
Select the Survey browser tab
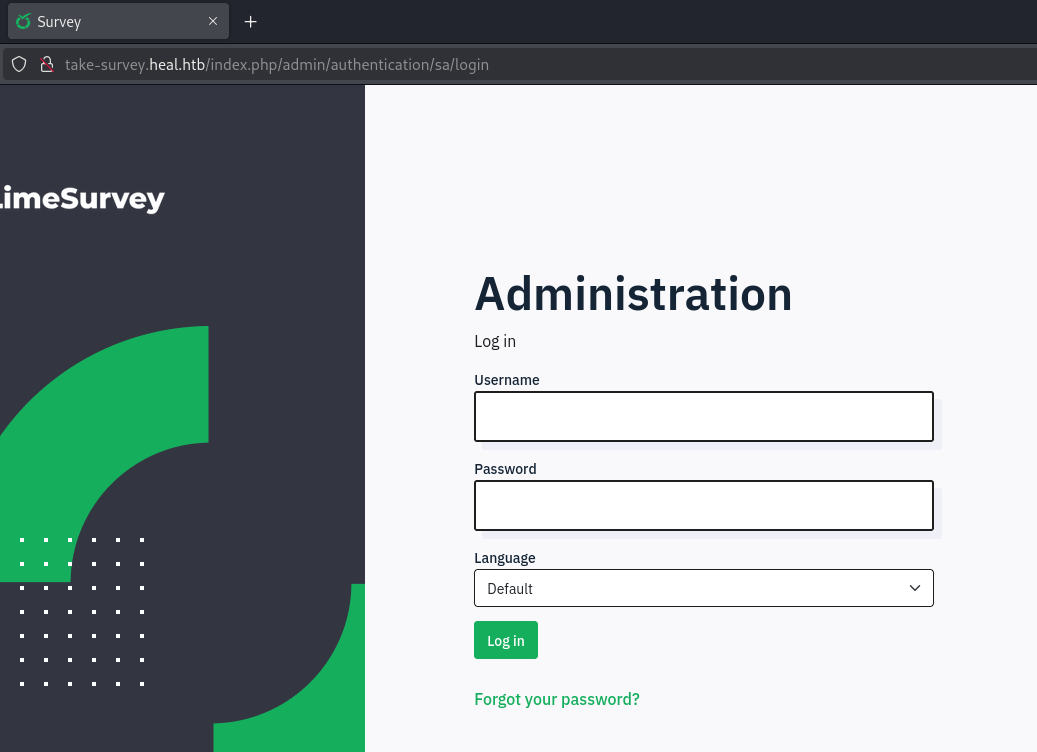(x=118, y=21)
